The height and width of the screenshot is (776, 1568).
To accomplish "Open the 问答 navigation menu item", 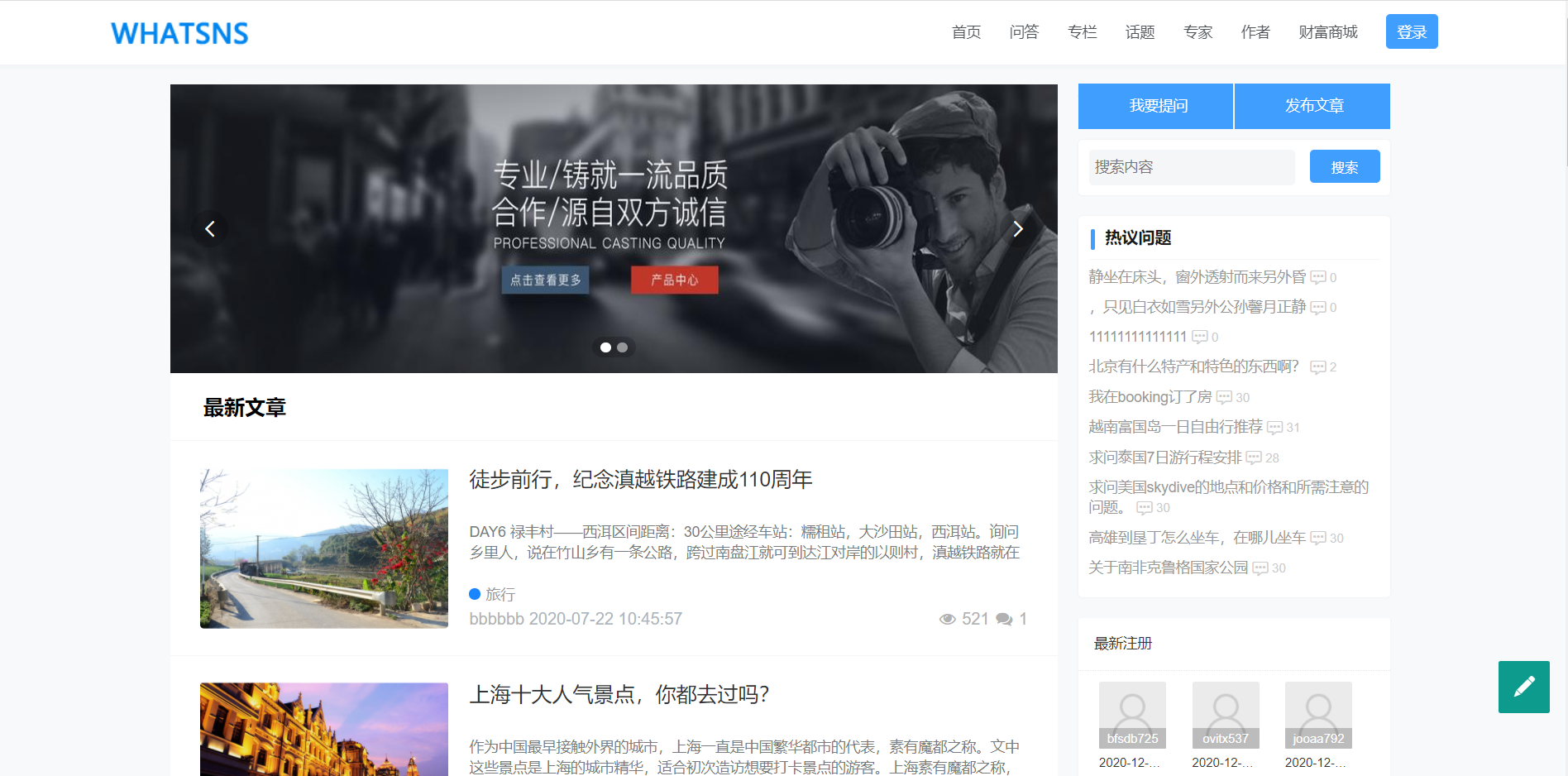I will pyautogui.click(x=1024, y=32).
